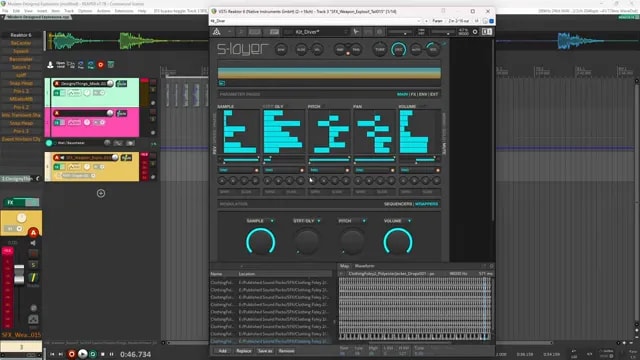Screen dimensions: 640x360
Task: Open the PITCH modulation dropdown arrow
Action: [x=364, y=221]
